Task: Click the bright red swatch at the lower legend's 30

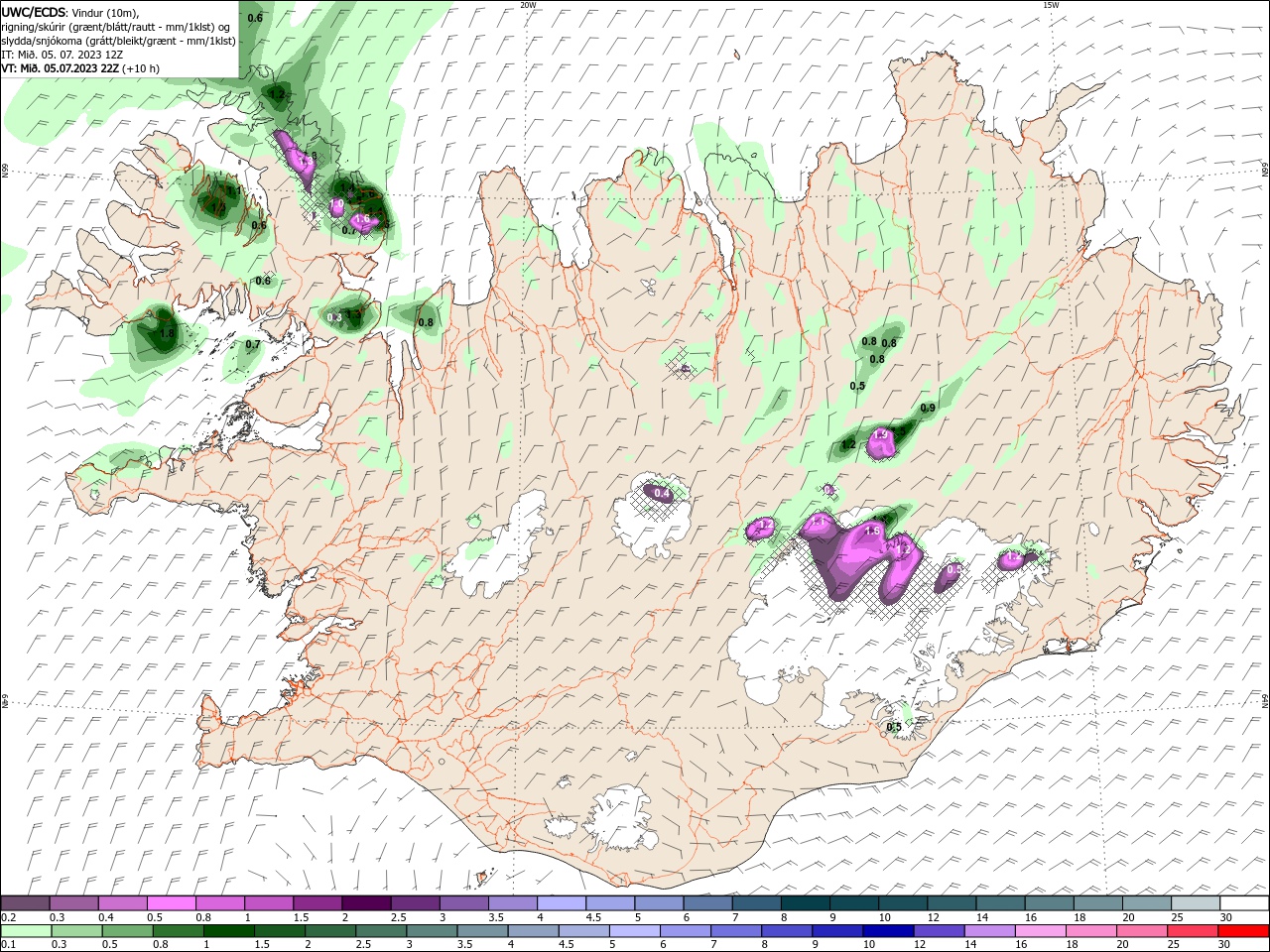Action: 1244,931
